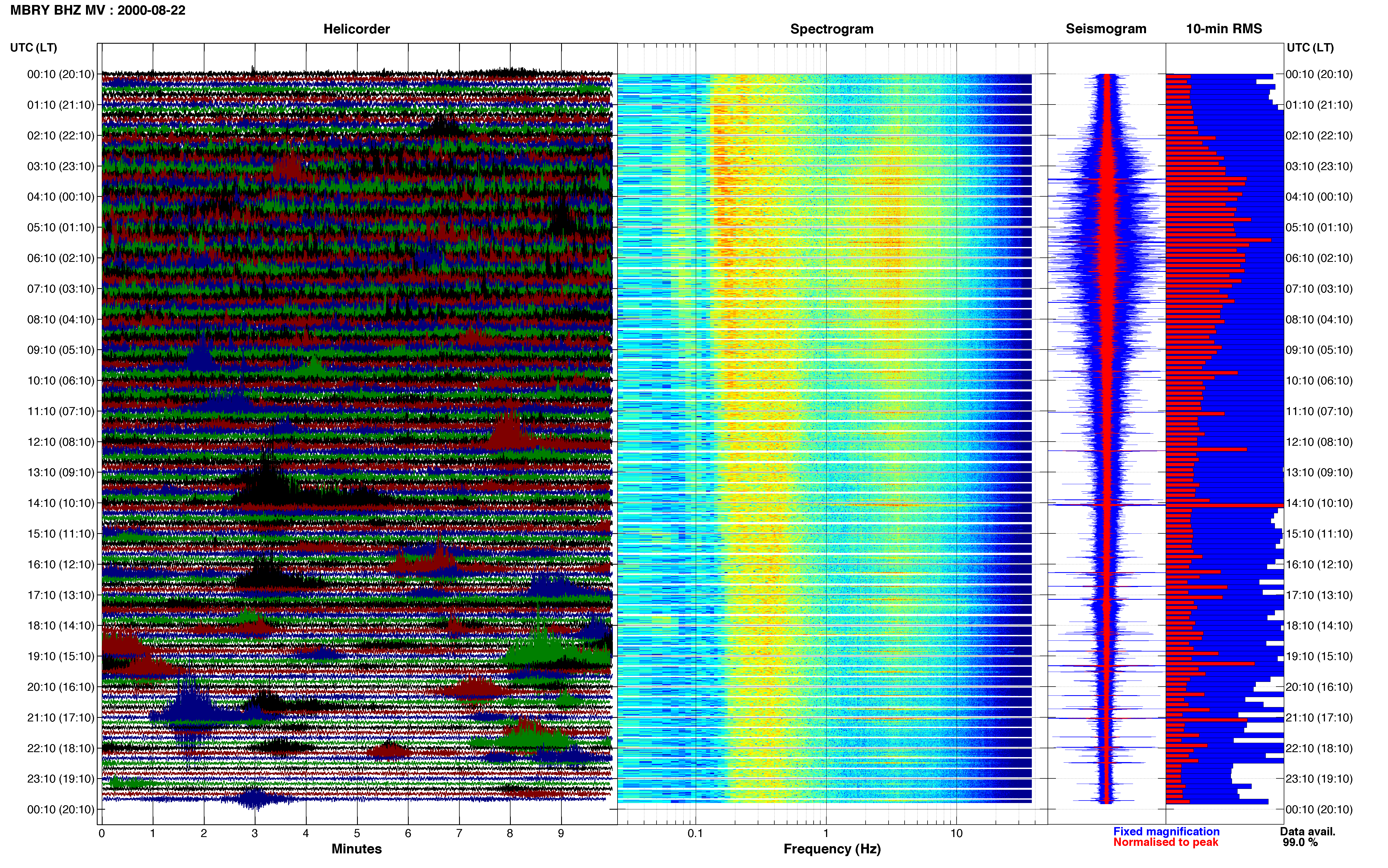
Task: Click the '0.1' frequency tick label
Action: [695, 833]
